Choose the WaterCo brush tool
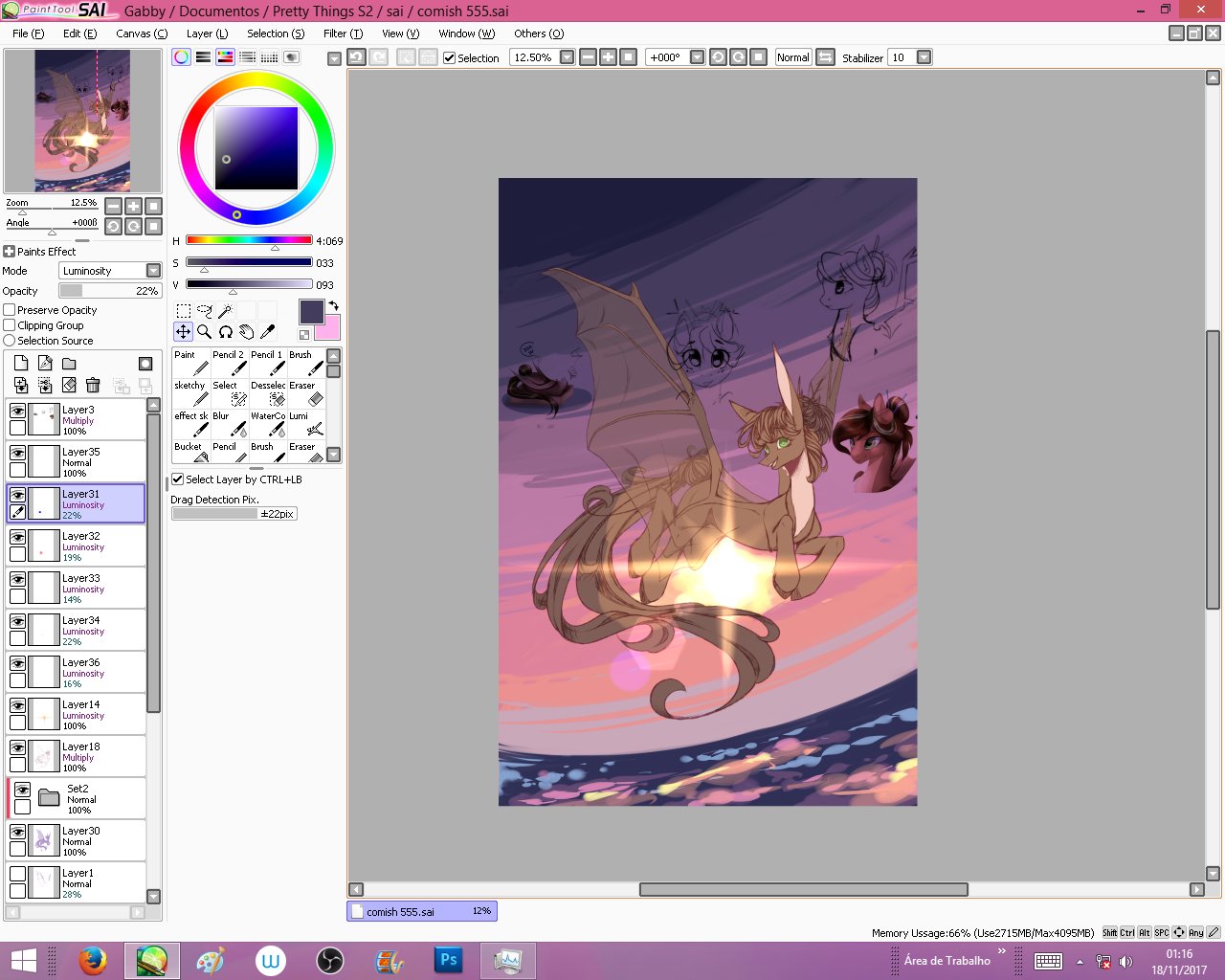 (x=268, y=424)
